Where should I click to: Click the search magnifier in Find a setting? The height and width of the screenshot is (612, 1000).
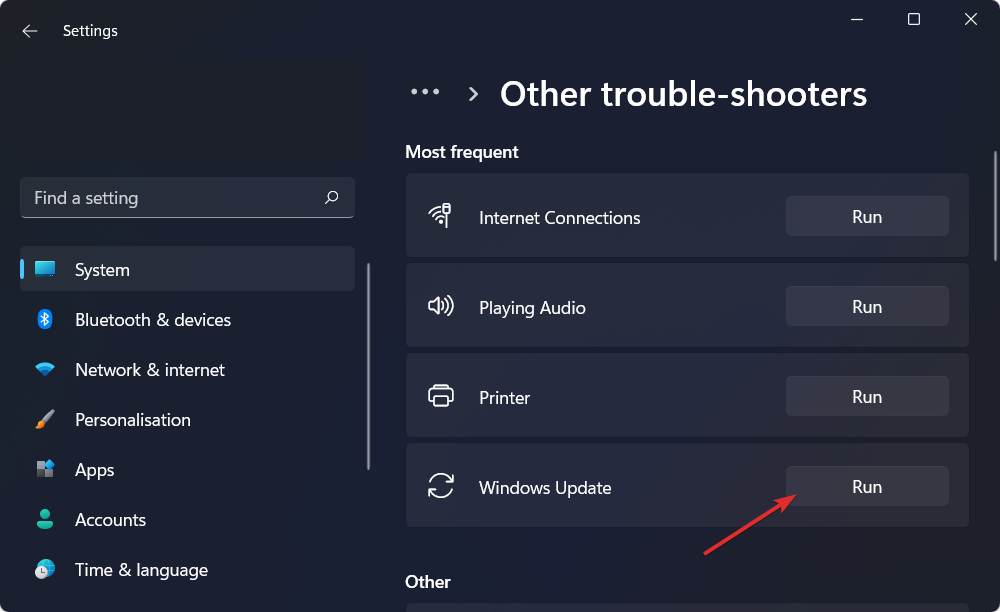pos(331,197)
